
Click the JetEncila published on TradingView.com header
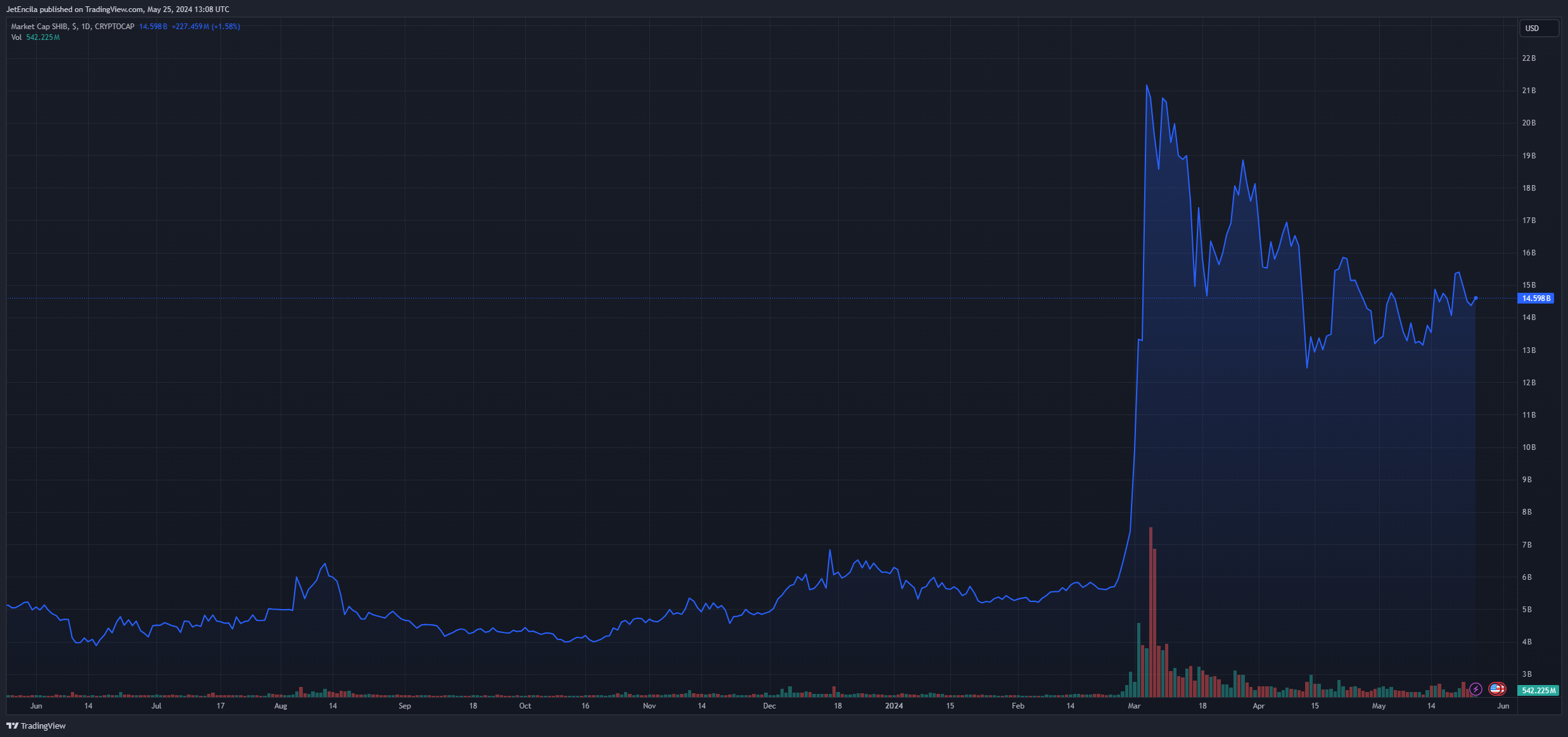pos(118,10)
